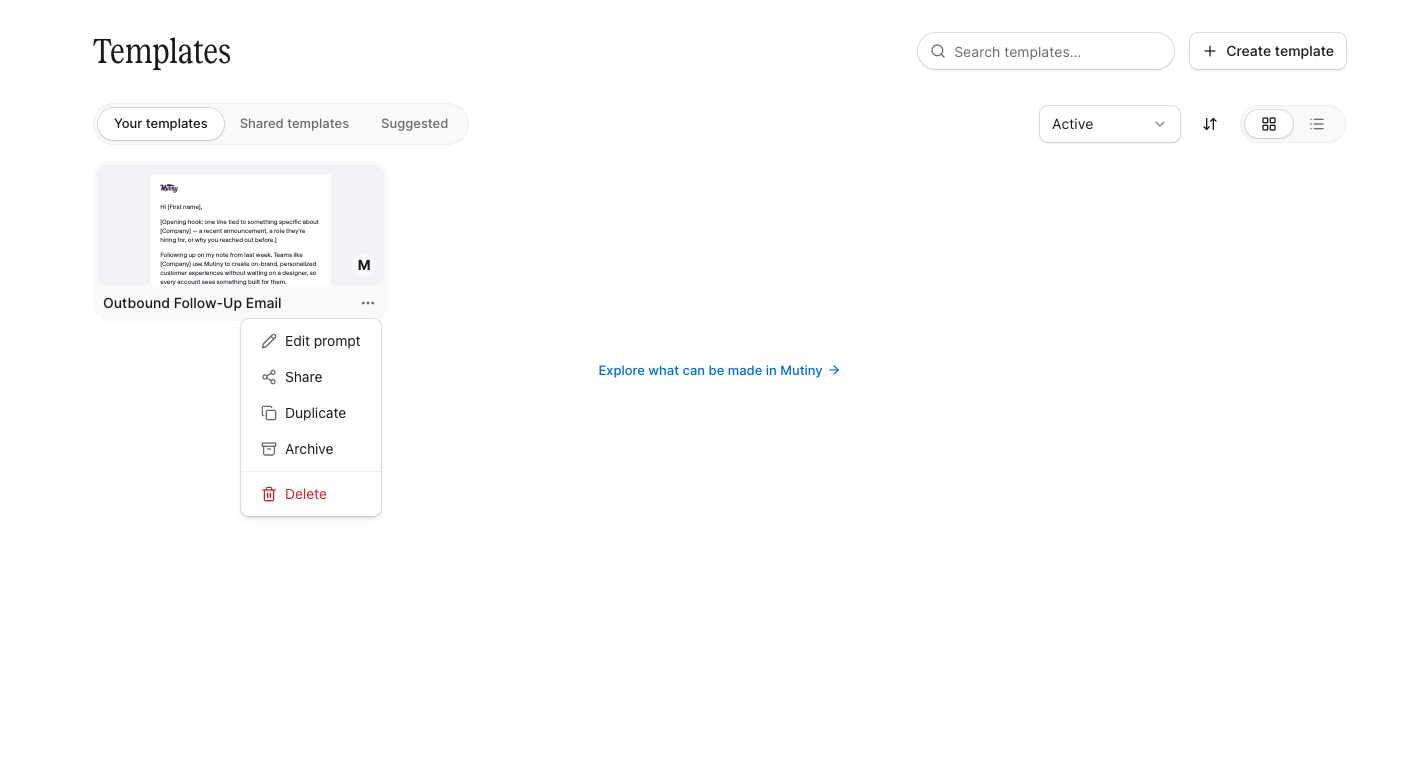Screen dimensions: 1421x772
Task: Click the archive box icon
Action: click(269, 449)
